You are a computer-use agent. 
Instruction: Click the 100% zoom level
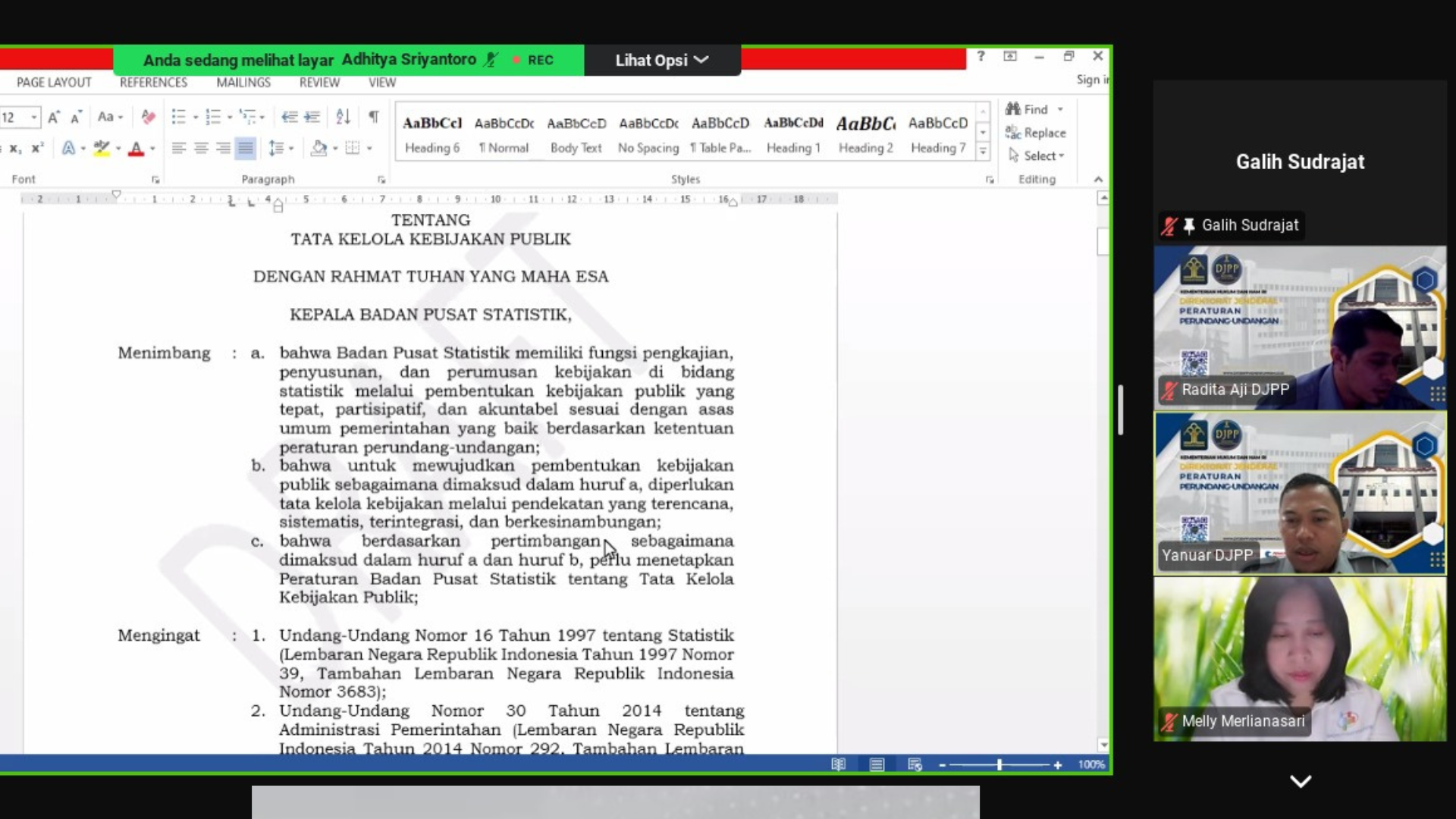click(1091, 764)
